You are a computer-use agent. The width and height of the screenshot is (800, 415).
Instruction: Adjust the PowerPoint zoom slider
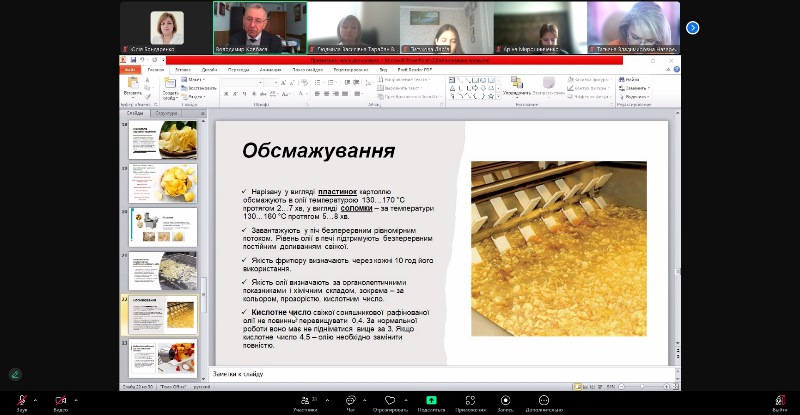[643, 387]
